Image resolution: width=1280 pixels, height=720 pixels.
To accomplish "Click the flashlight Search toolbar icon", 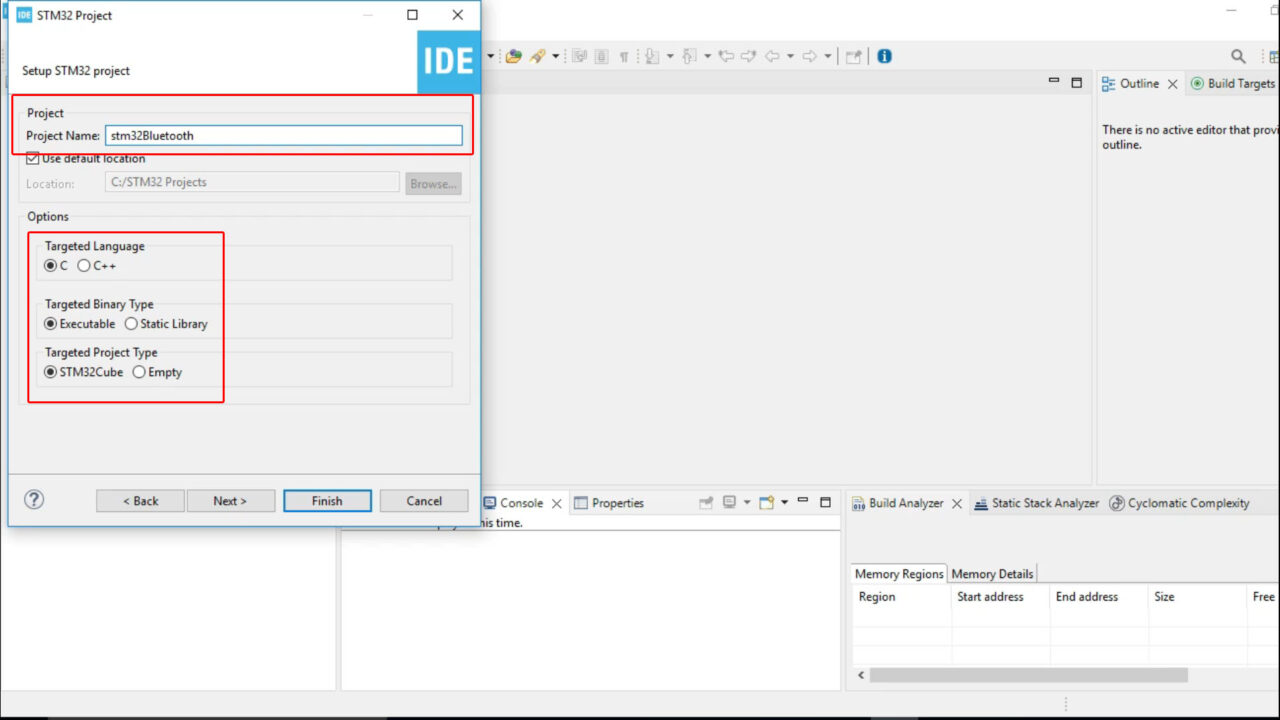I will pos(538,57).
